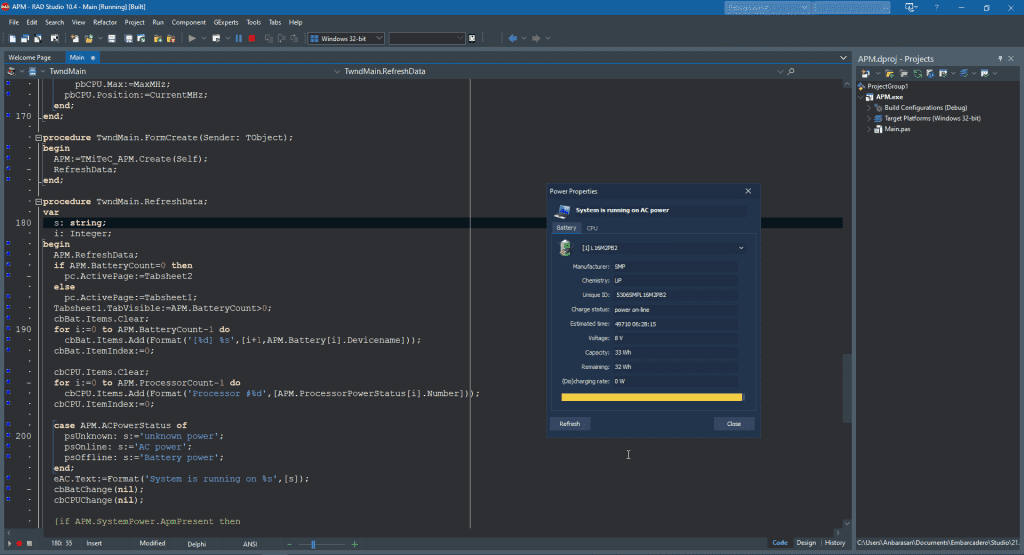The width and height of the screenshot is (1024, 555).
Task: Select Battery tab in Power Properties
Action: pyautogui.click(x=566, y=228)
